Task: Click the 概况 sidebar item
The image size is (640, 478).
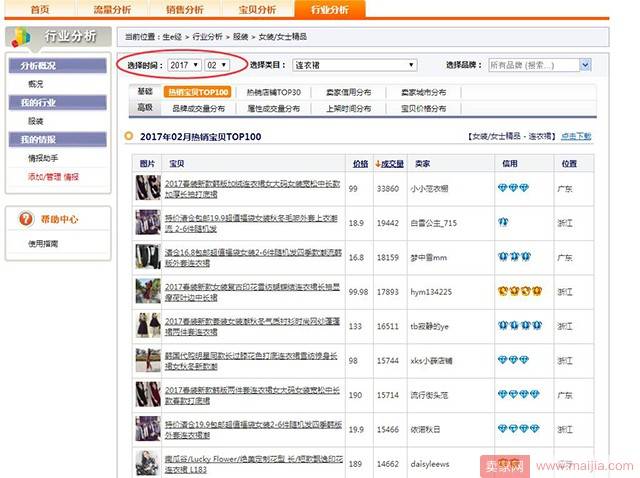Action: tap(36, 84)
